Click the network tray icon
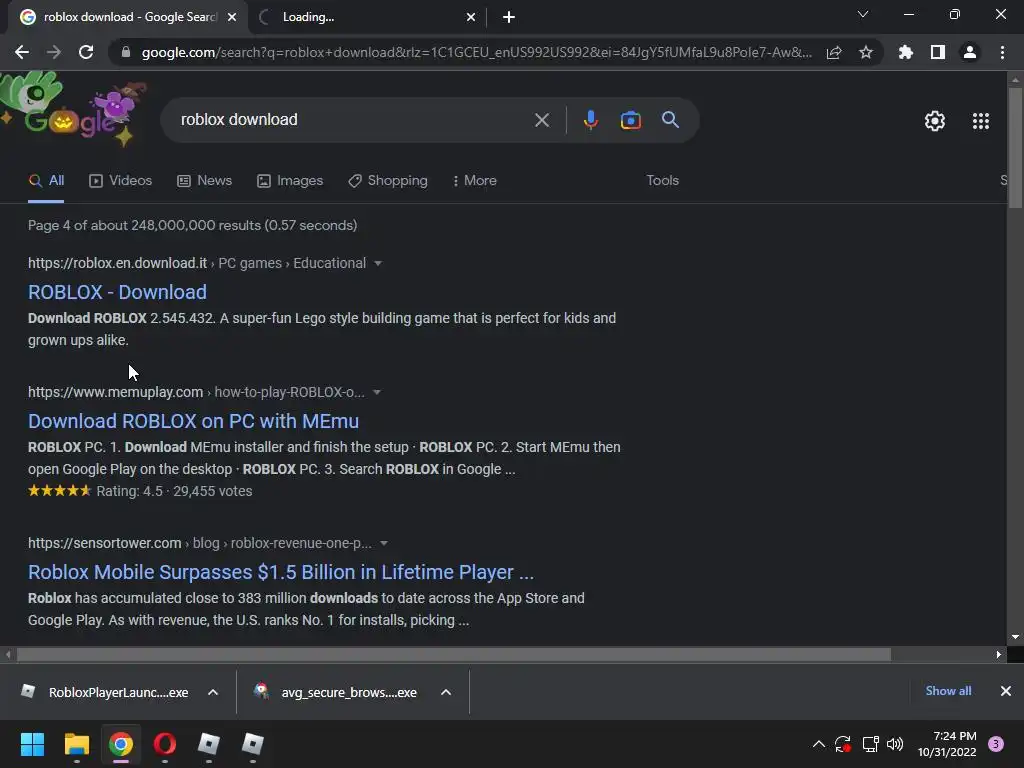 870,744
